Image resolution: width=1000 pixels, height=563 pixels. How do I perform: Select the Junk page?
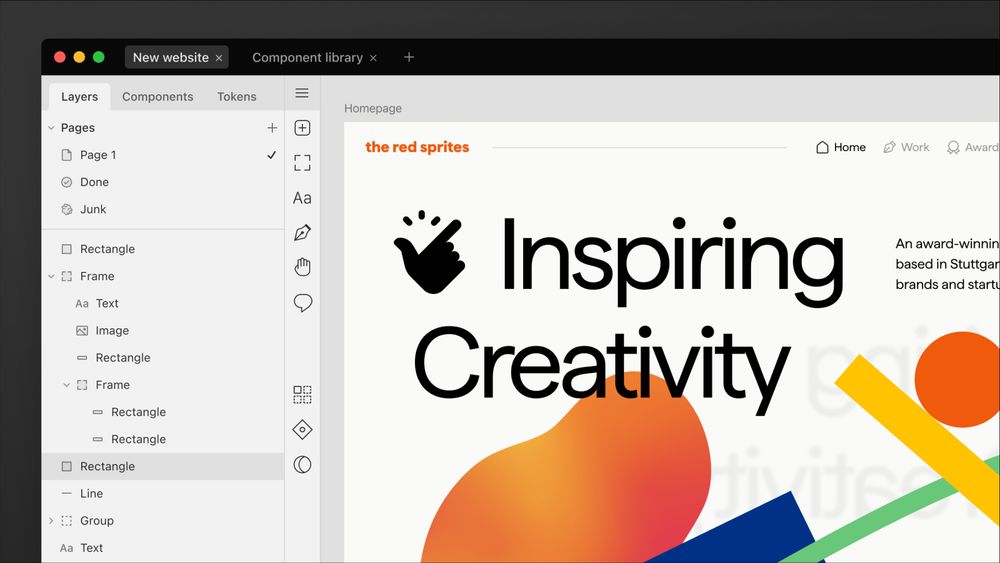pyautogui.click(x=163, y=209)
